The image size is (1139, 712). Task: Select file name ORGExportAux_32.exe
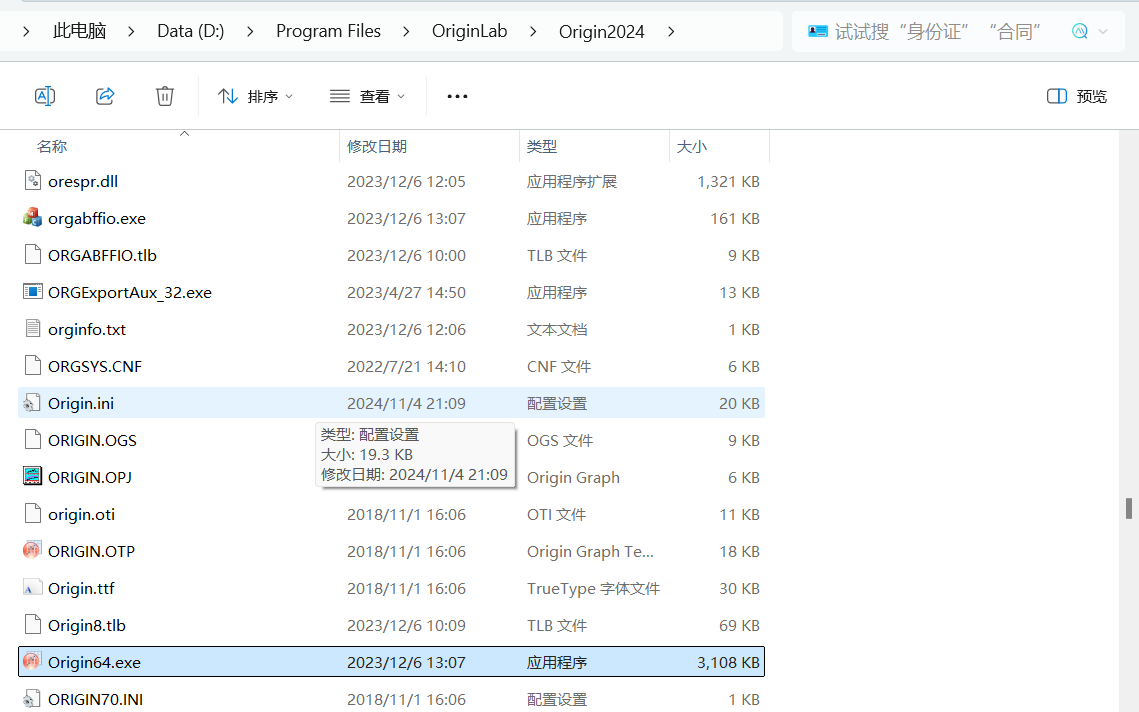pos(130,293)
